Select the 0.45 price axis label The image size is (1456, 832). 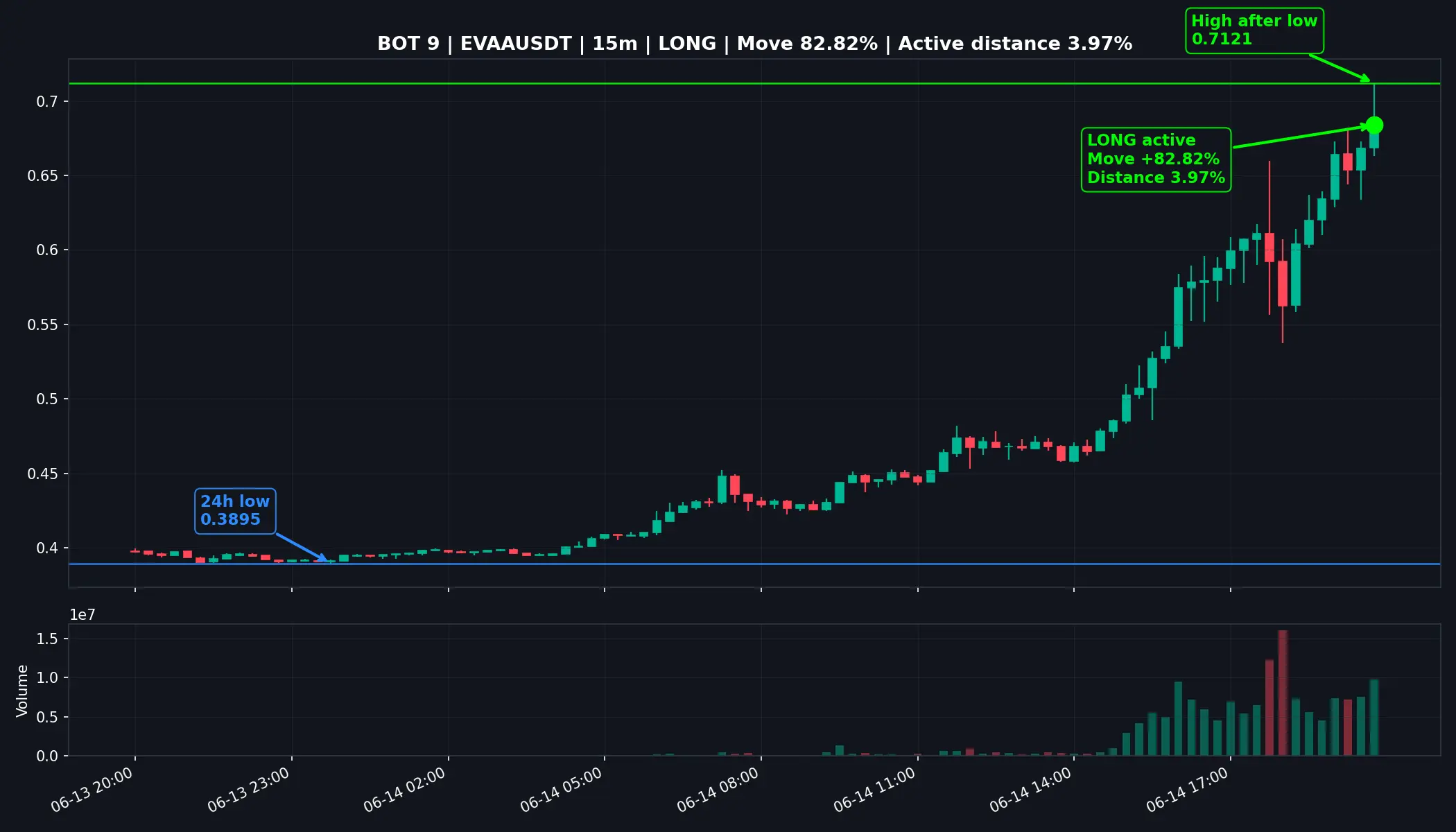point(43,474)
